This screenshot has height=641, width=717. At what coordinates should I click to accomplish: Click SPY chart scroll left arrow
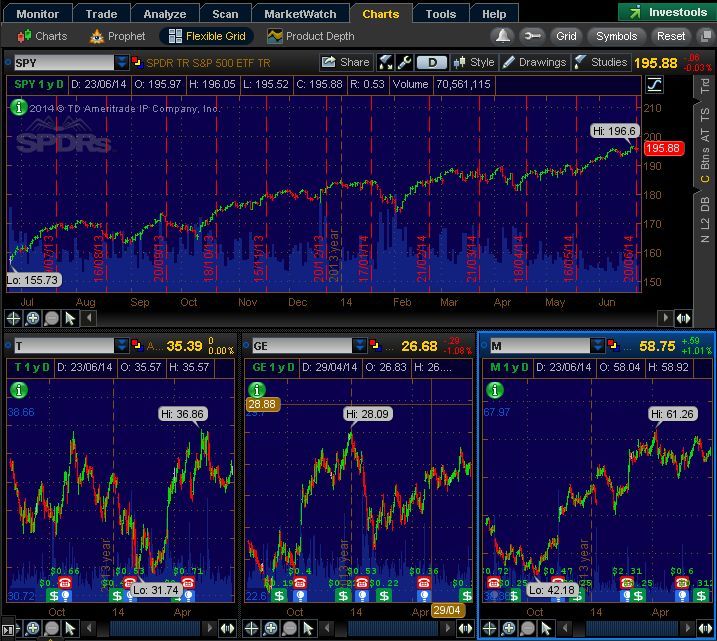pyautogui.click(x=89, y=318)
